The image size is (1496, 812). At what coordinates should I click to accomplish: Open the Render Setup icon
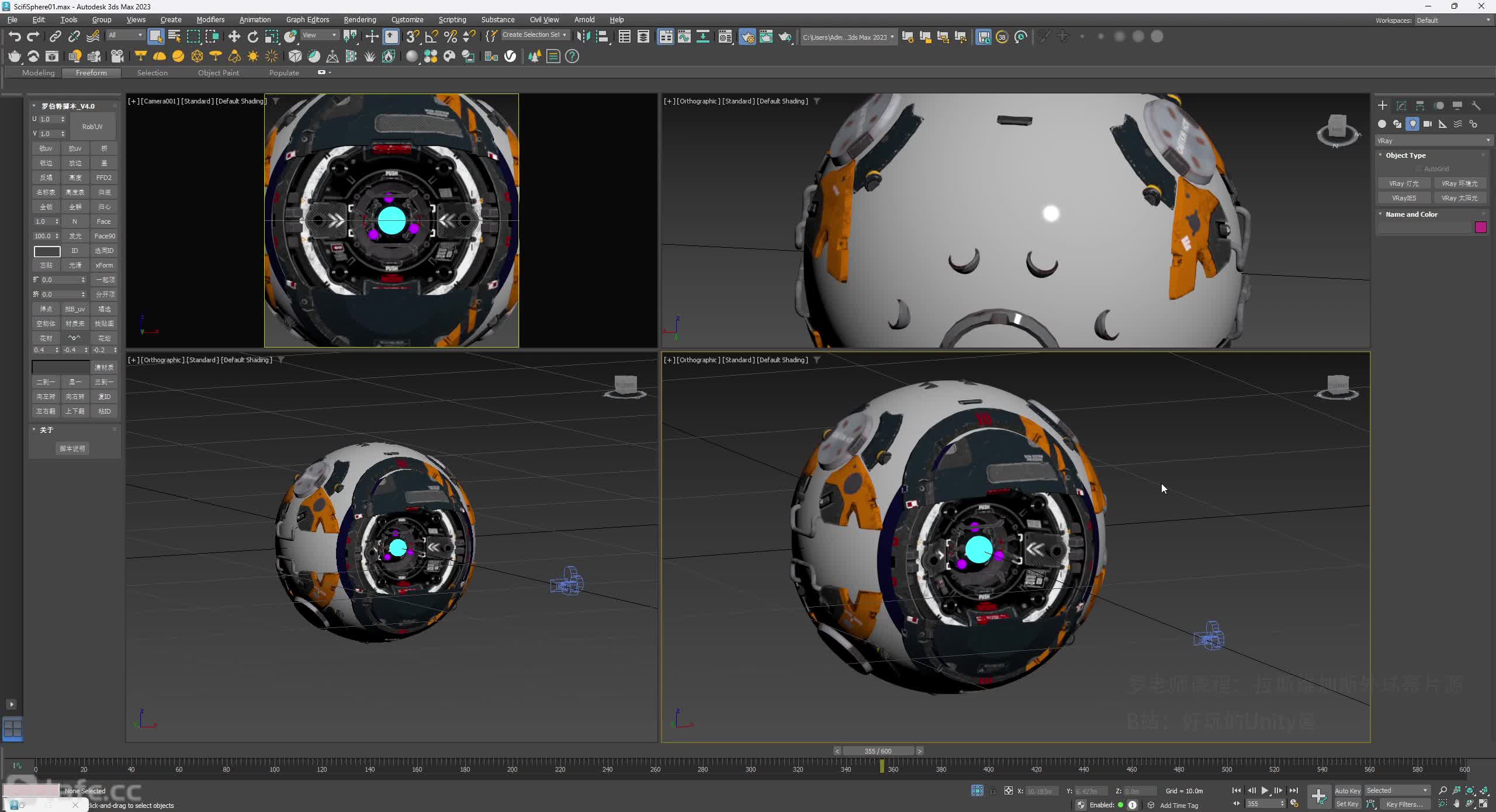coord(747,37)
